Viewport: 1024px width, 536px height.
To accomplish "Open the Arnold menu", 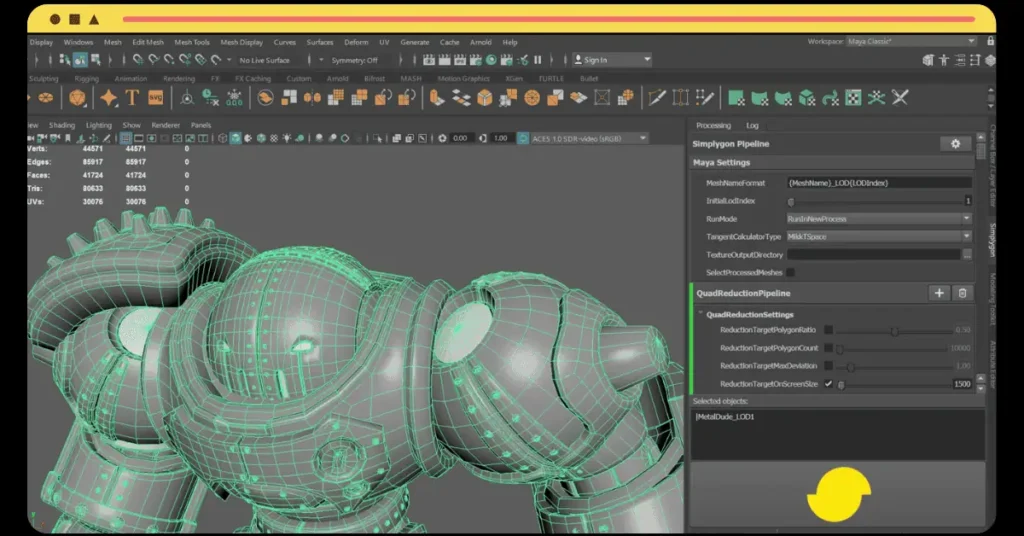I will click(481, 42).
